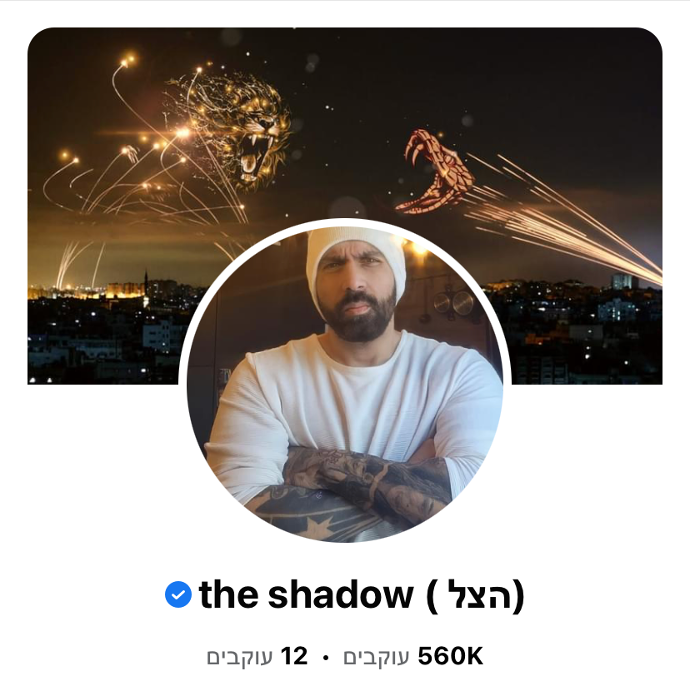Click the blue verified checkmark badge
Image resolution: width=690 pixels, height=696 pixels.
(178, 594)
